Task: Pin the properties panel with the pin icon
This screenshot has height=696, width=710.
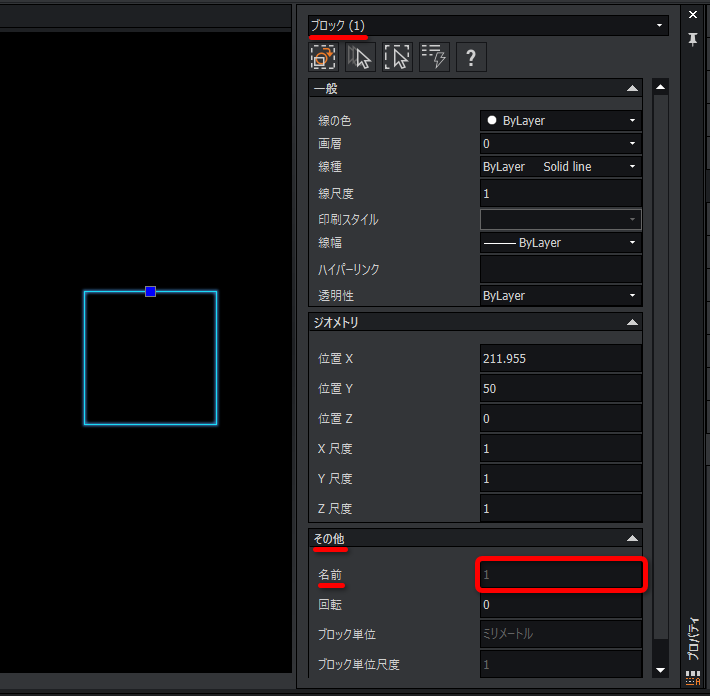Action: pos(692,39)
